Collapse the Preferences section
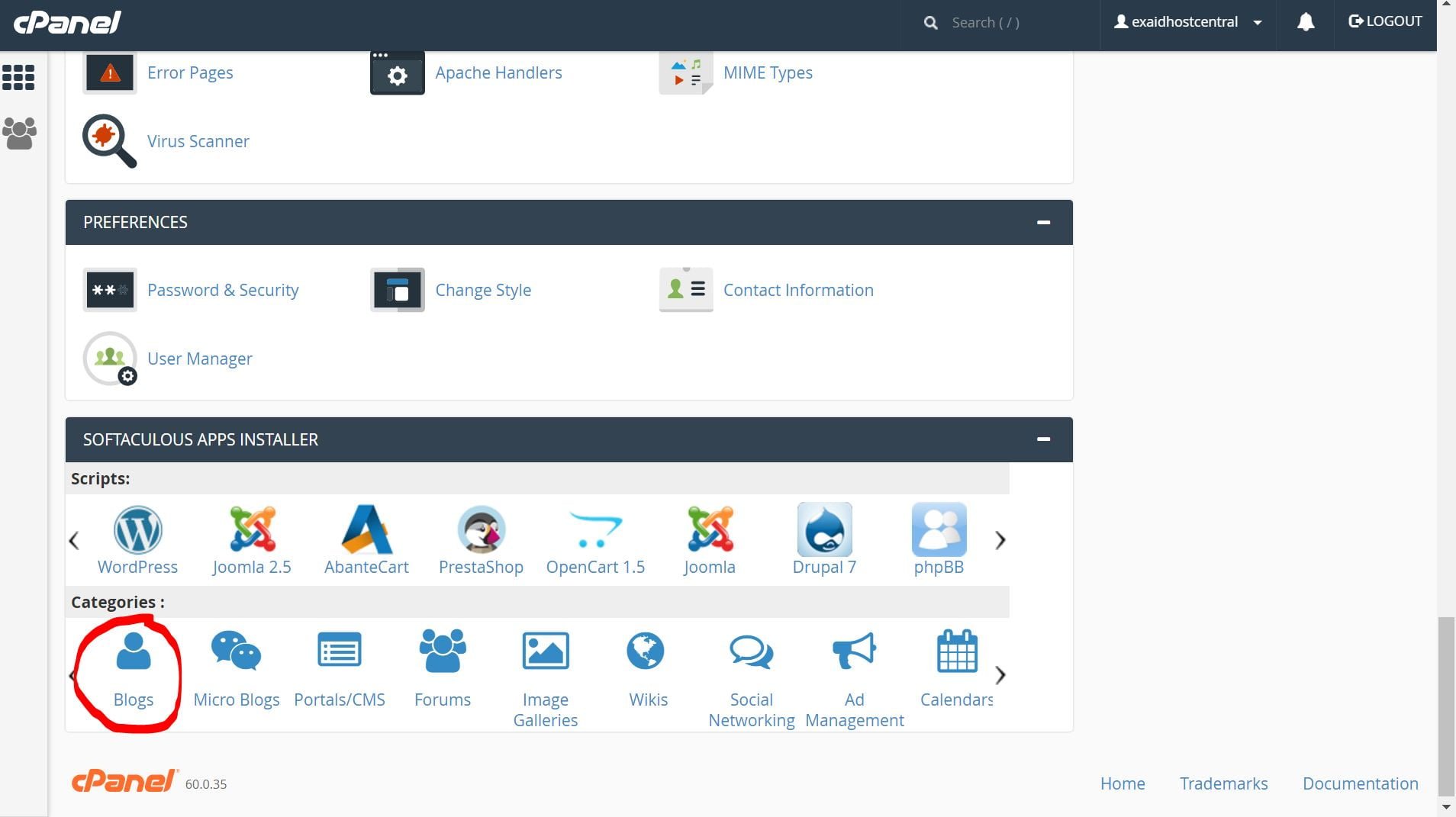 point(1043,222)
